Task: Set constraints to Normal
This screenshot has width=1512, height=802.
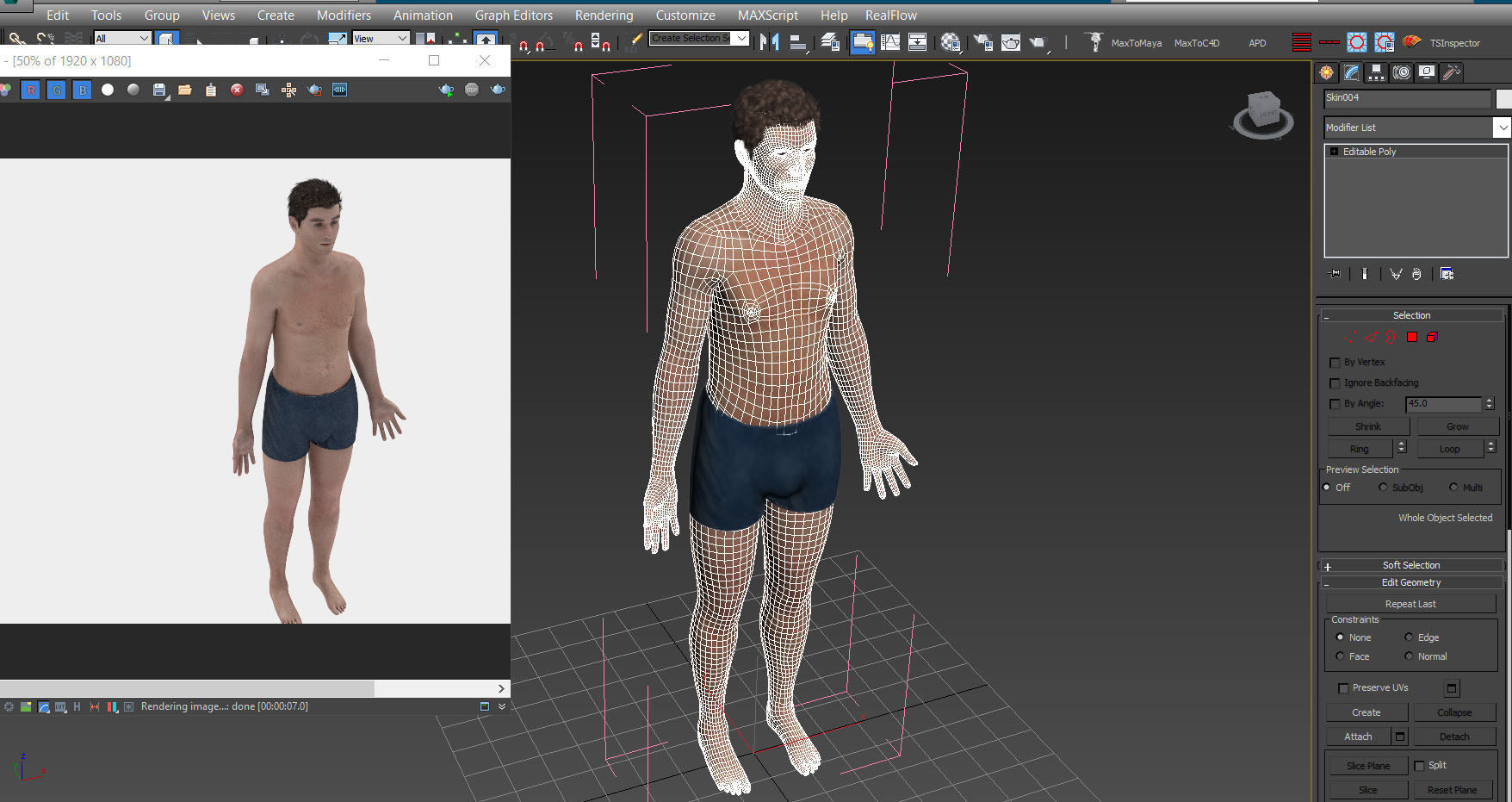Action: 1409,656
